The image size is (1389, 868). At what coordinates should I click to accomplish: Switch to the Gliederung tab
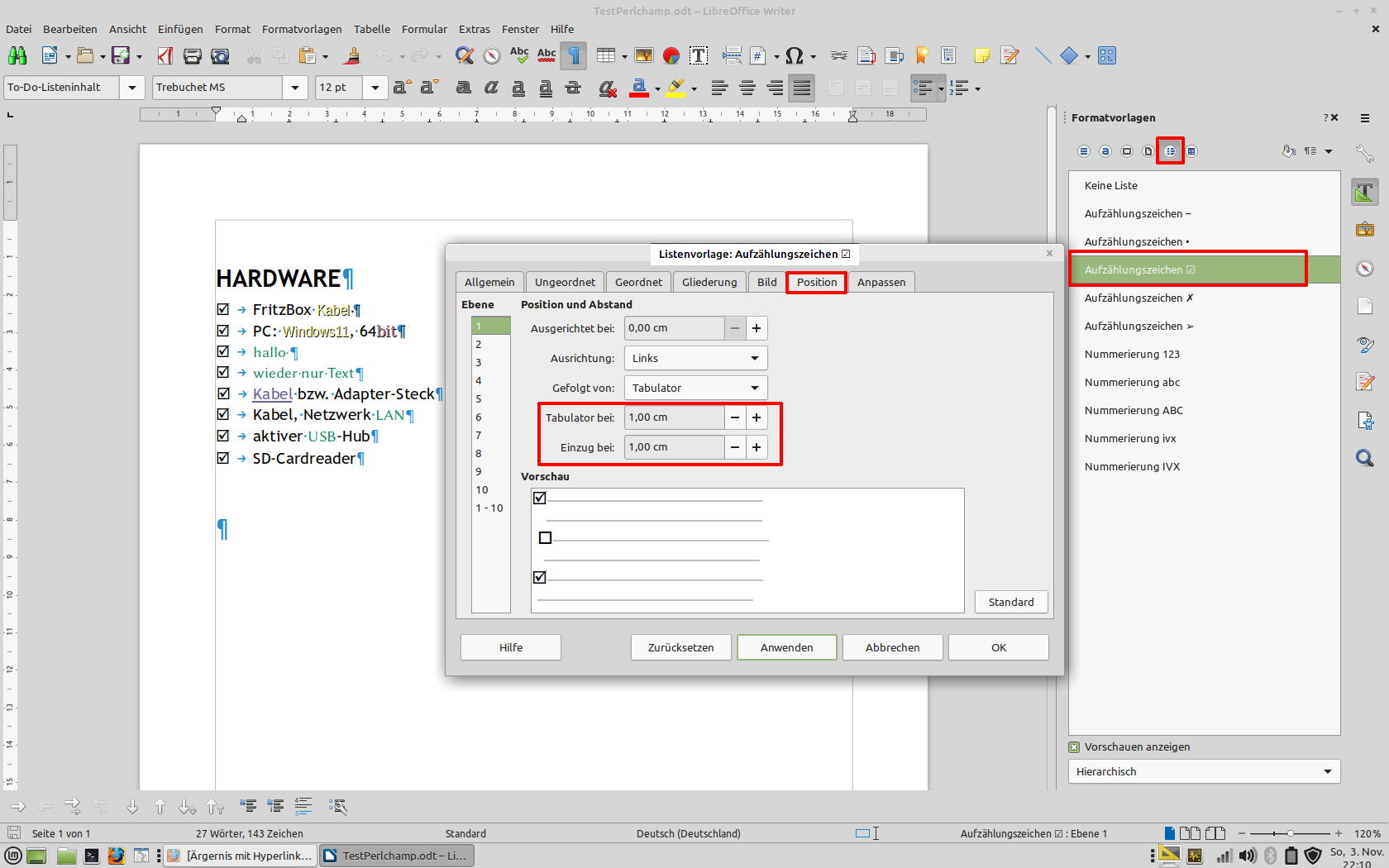pos(709,282)
